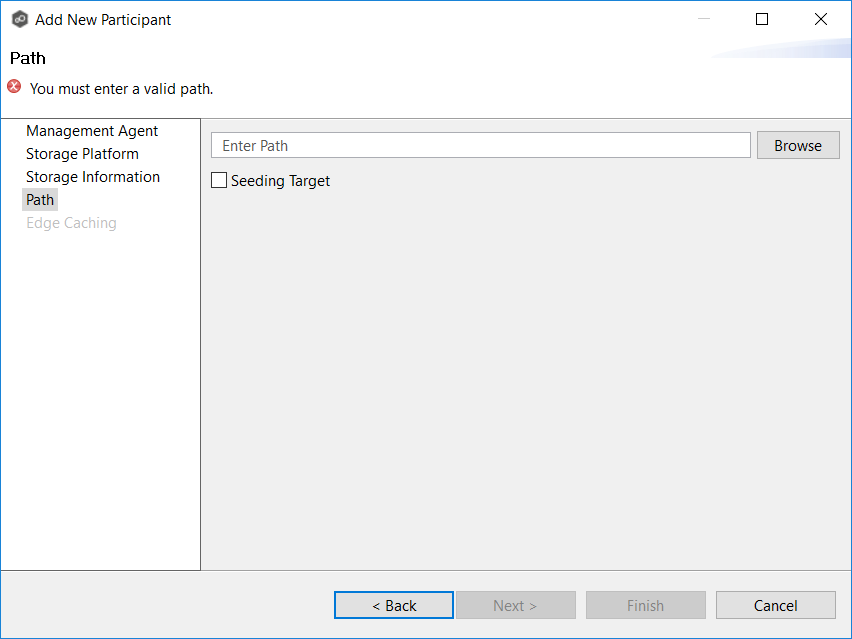Screen dimensions: 852x639
Task: Cancel the wizard
Action: 775,605
